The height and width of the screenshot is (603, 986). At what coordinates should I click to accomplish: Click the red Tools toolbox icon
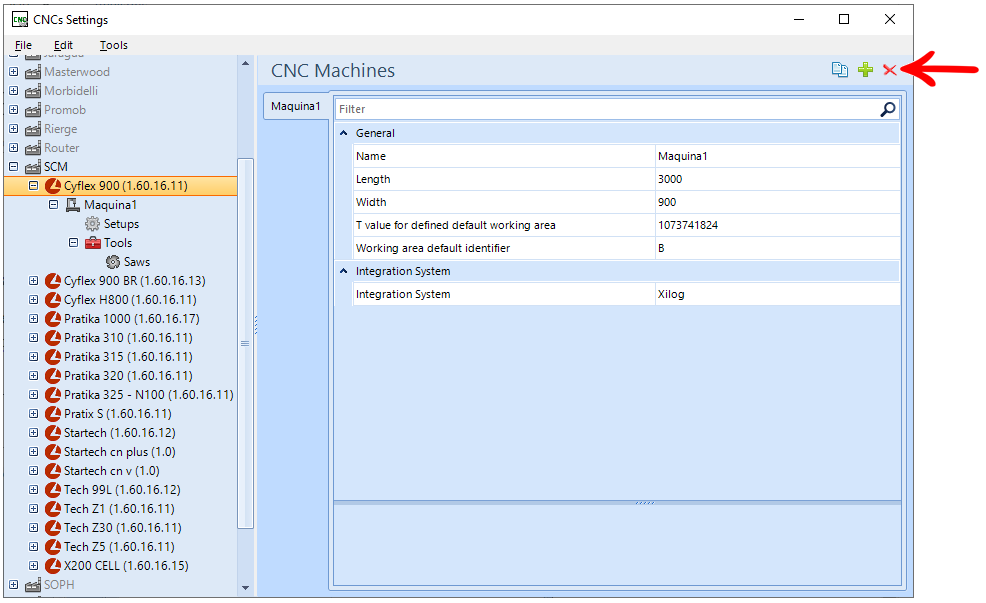click(92, 243)
